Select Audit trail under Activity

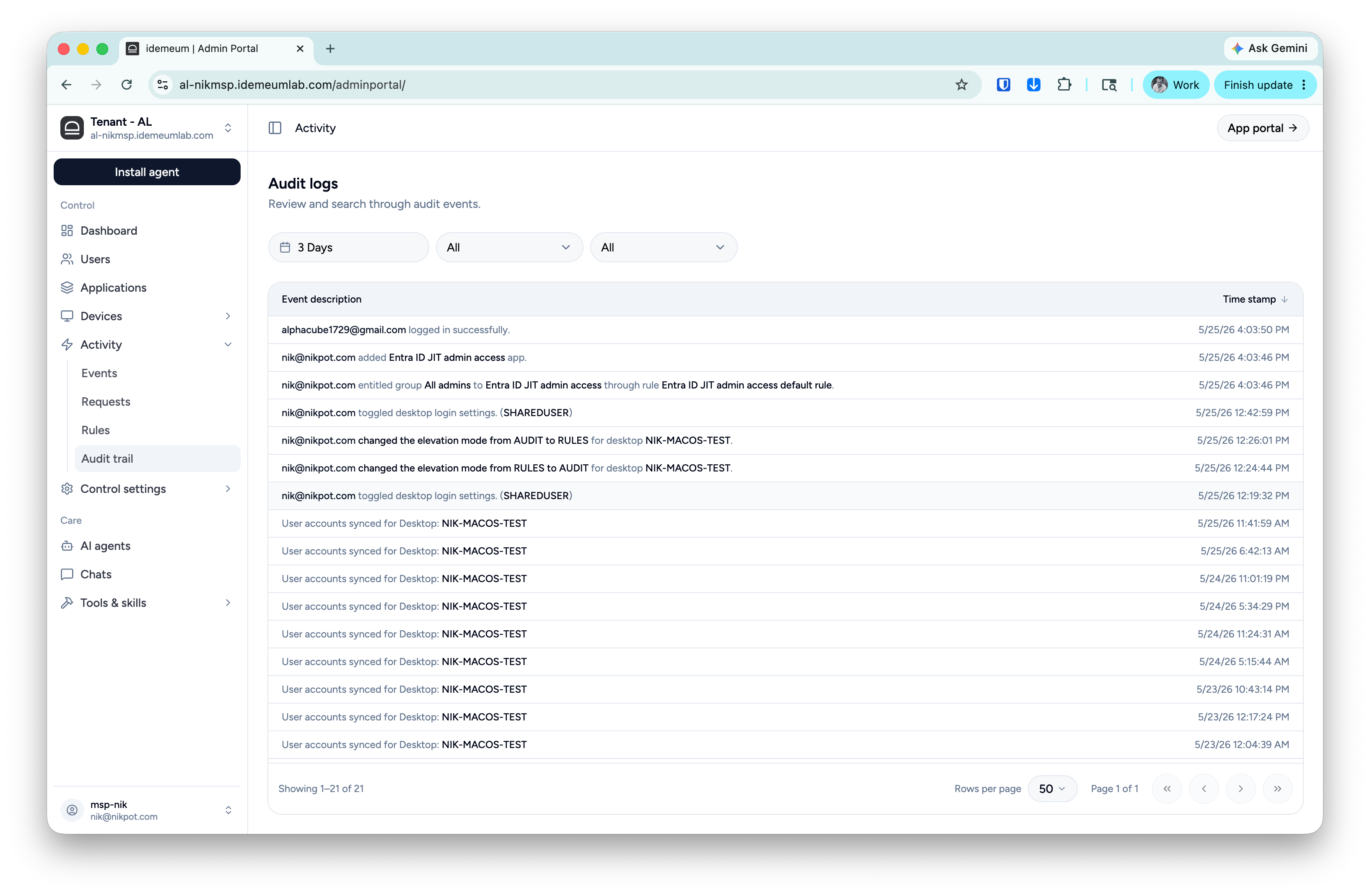tap(157, 458)
